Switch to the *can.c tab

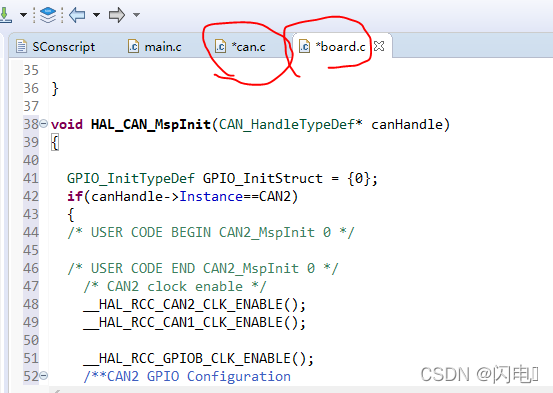pyautogui.click(x=240, y=47)
